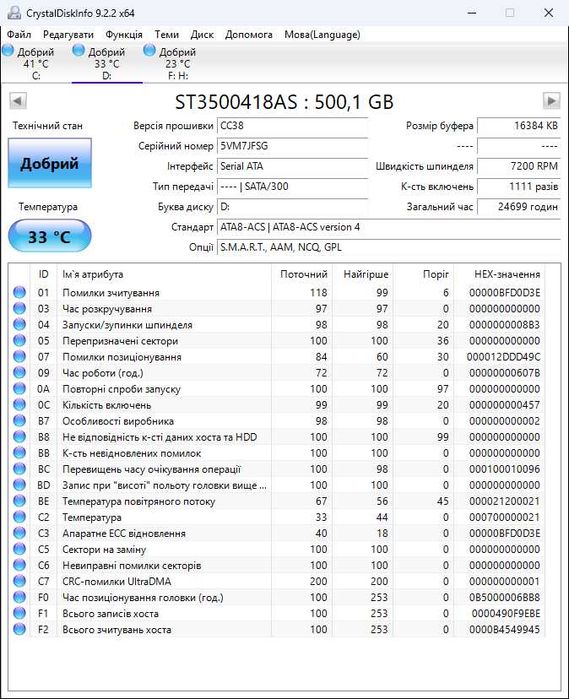Click status orb for attribute B7

click(x=19, y=421)
